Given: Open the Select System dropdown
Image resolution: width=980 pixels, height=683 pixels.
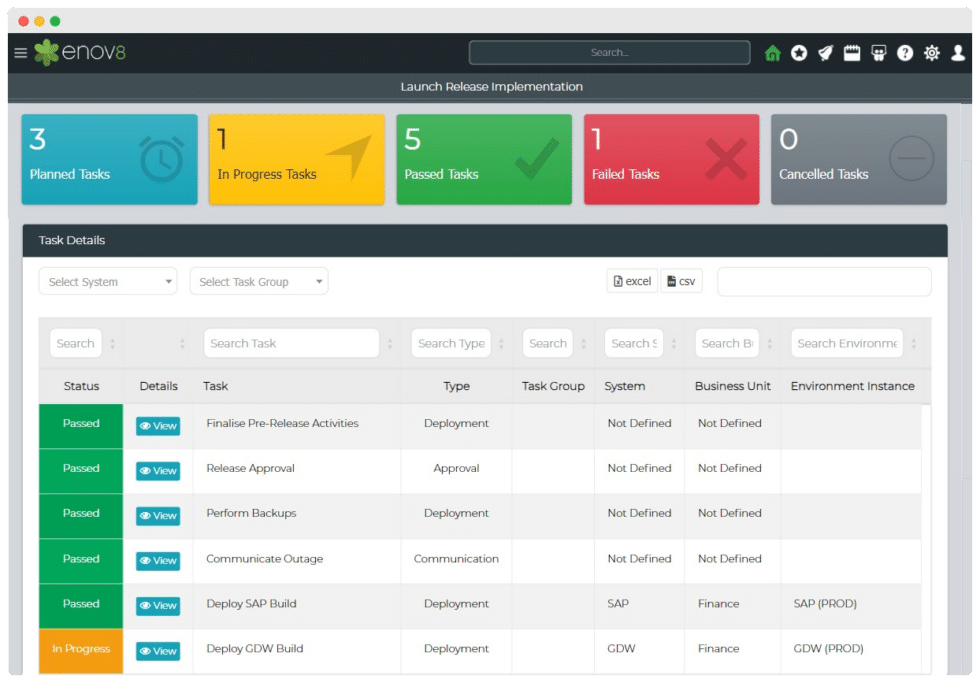Looking at the screenshot, I should click(107, 281).
